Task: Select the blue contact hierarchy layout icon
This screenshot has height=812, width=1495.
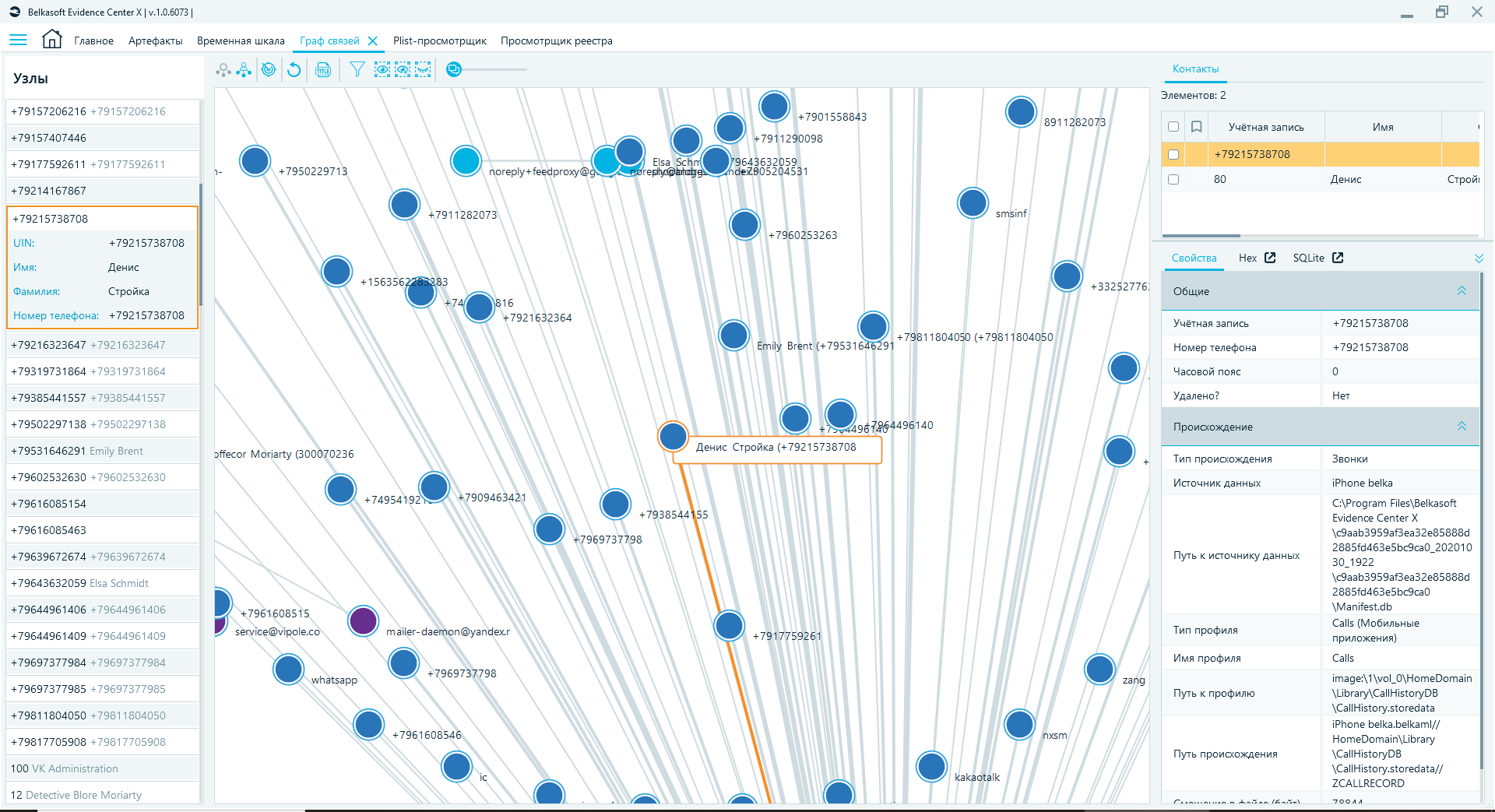Action: click(x=244, y=70)
